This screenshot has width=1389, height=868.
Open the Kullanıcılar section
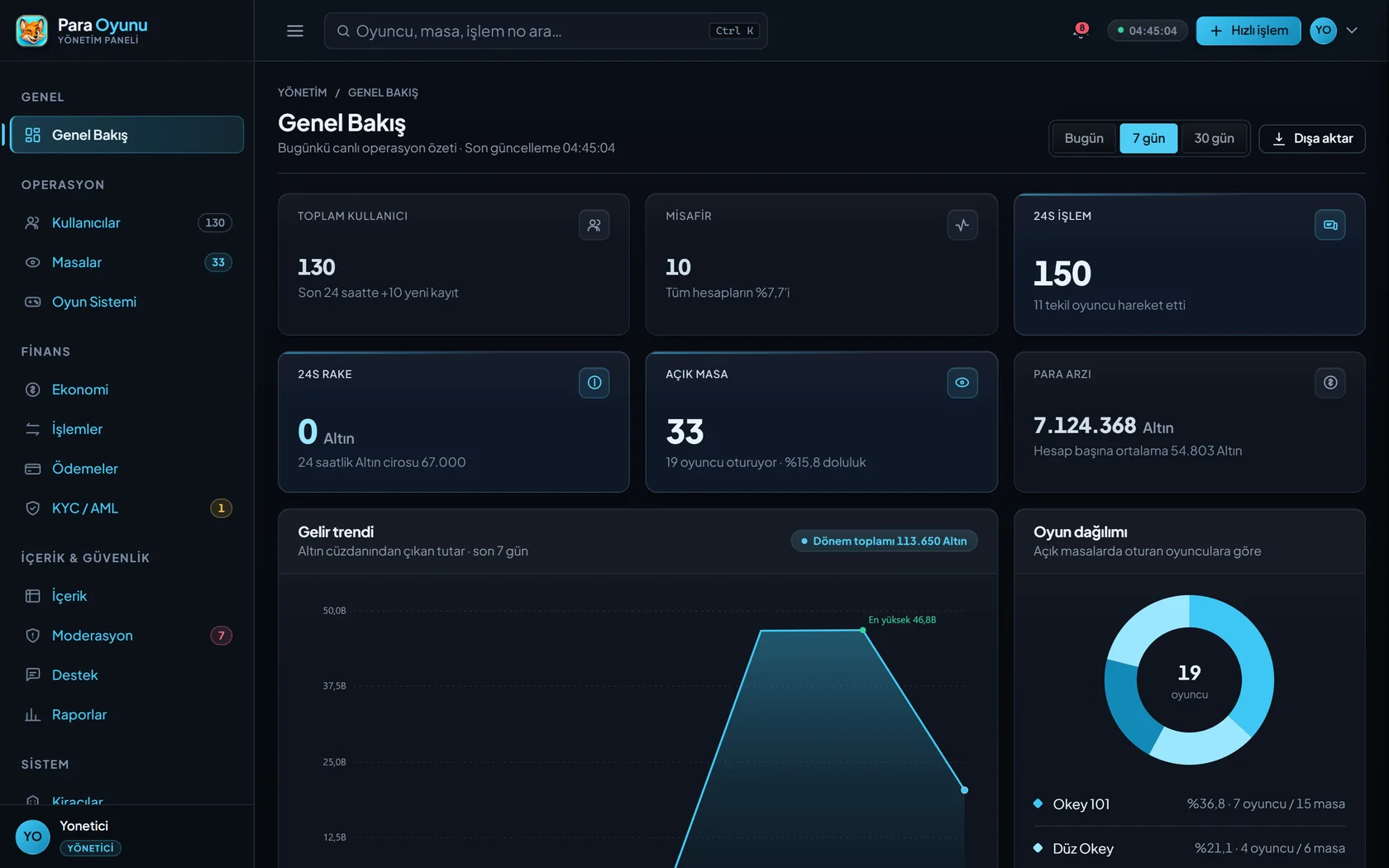pos(127,222)
